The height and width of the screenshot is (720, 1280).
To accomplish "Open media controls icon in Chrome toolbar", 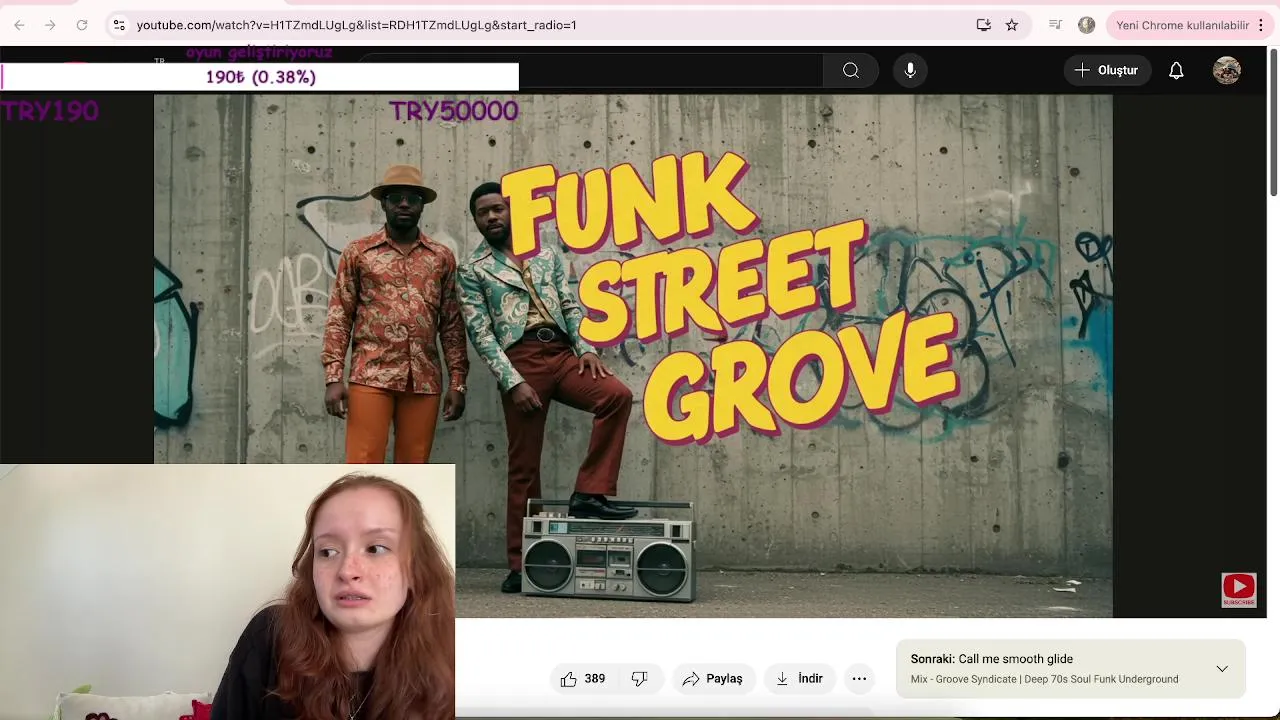I will (x=1055, y=25).
